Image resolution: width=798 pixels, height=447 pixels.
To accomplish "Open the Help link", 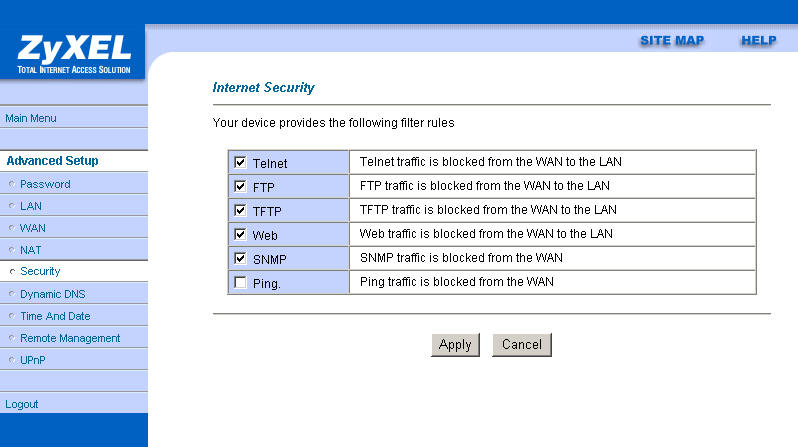I will point(759,40).
